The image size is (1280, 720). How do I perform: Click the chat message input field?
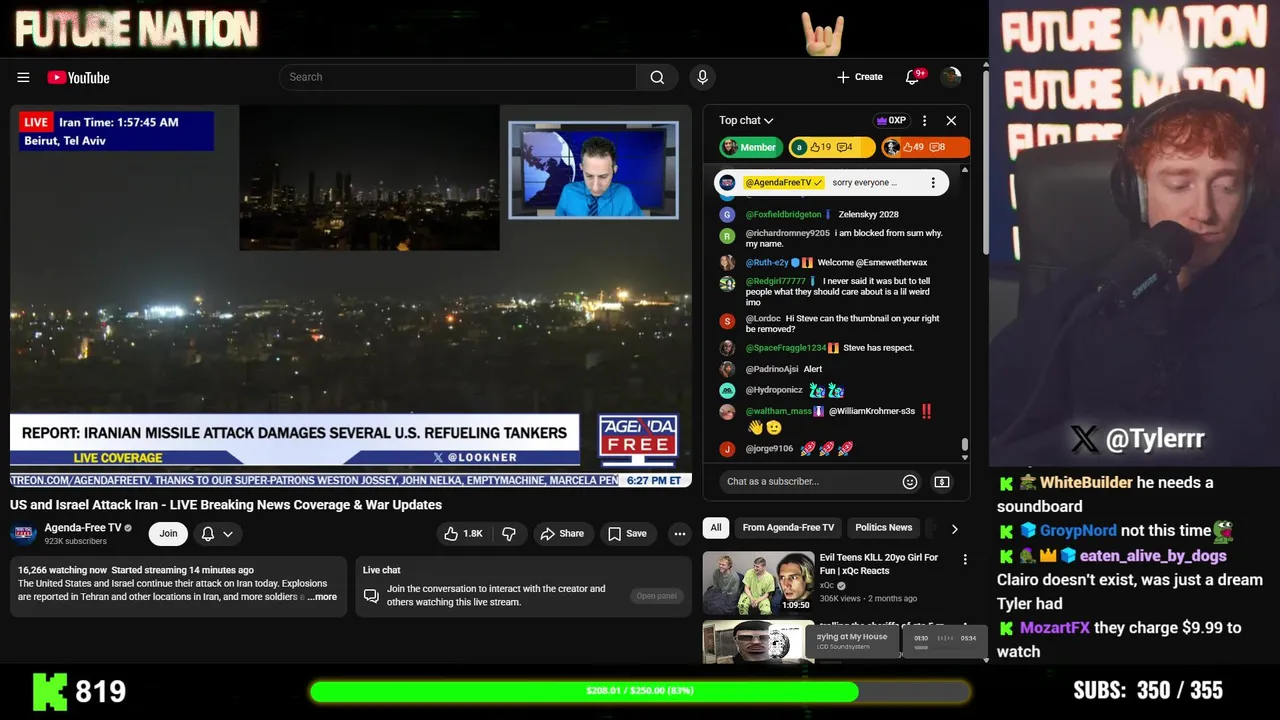(x=806, y=482)
